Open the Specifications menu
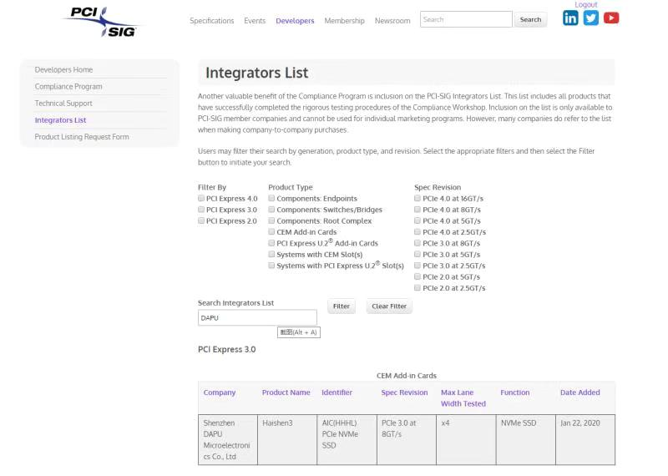This screenshot has width=668, height=476. 212,20
